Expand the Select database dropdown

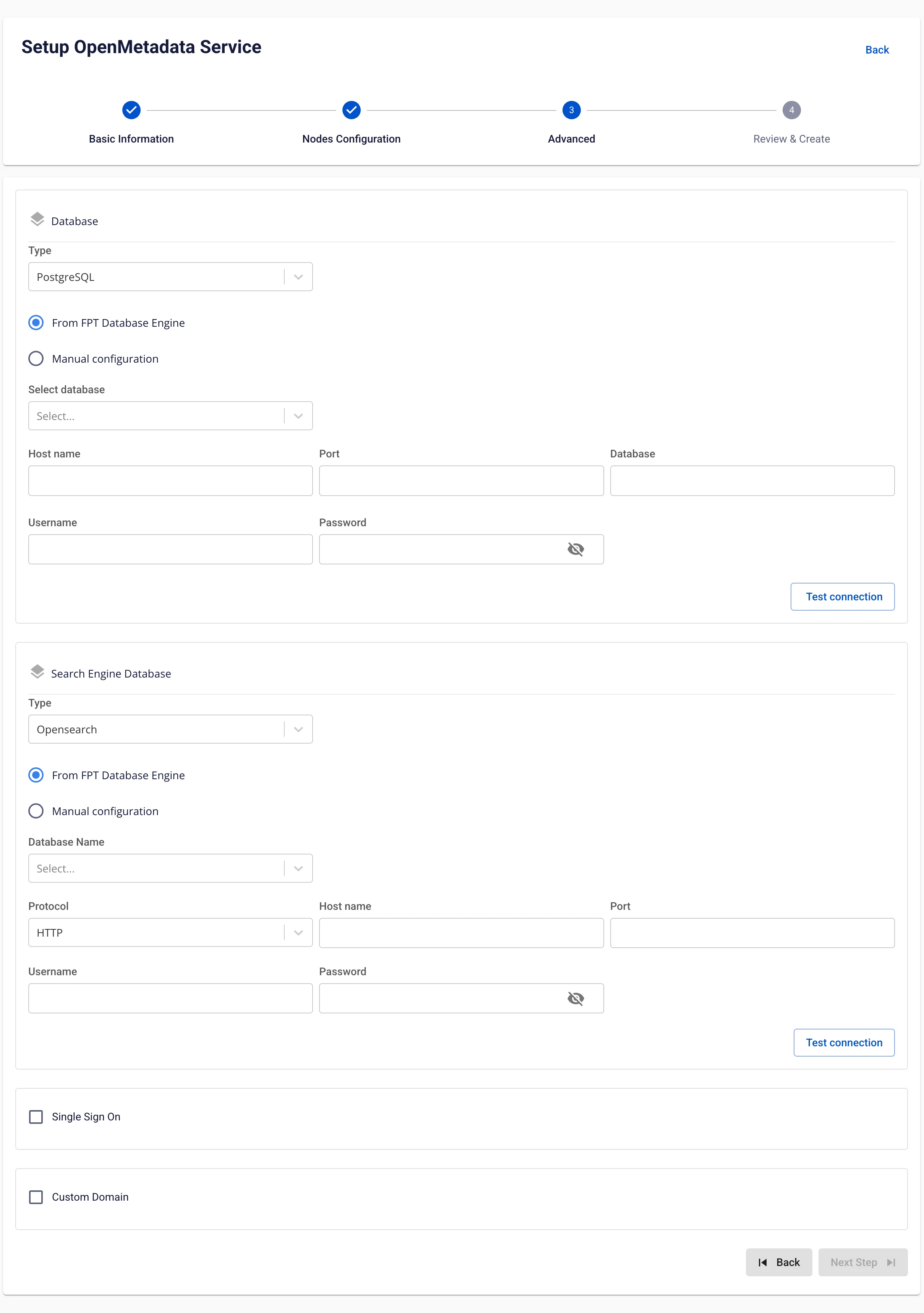click(170, 416)
